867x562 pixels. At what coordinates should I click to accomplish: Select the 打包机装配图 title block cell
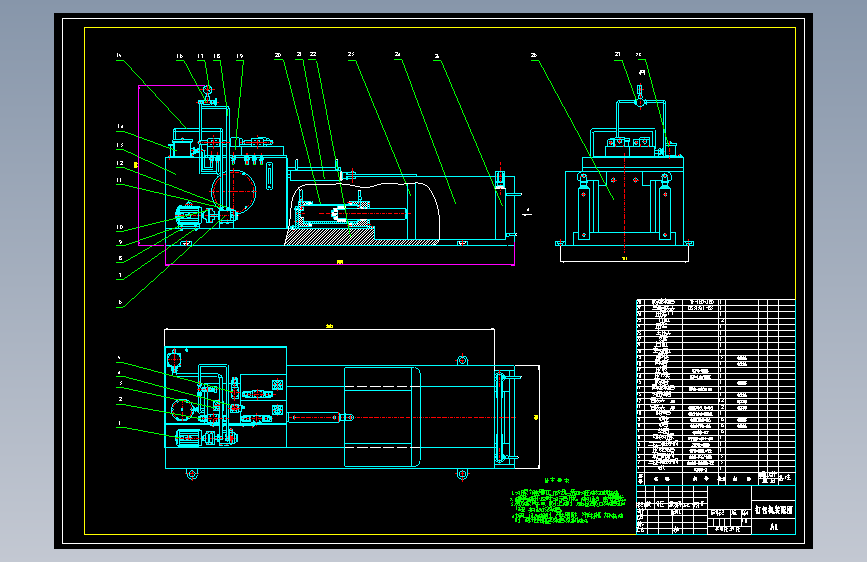tap(774, 510)
